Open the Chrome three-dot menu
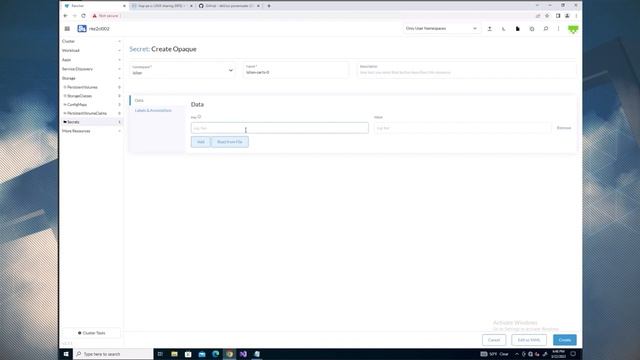Viewport: 640px width, 360px height. pos(576,16)
